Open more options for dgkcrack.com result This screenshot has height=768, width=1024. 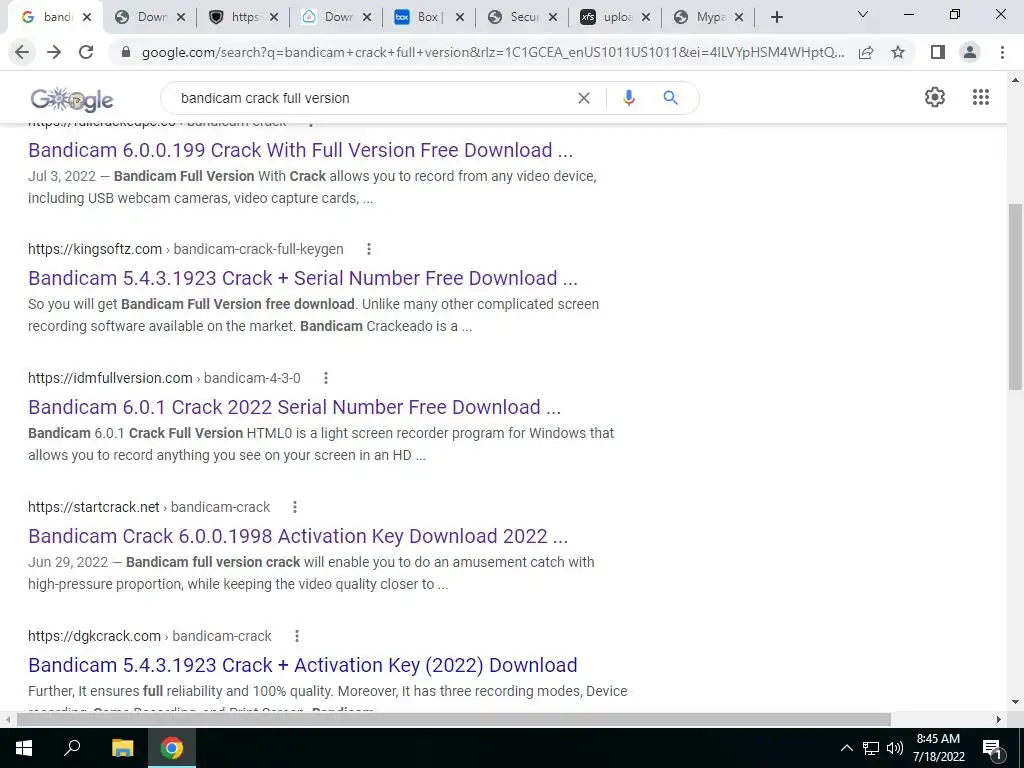pyautogui.click(x=296, y=636)
